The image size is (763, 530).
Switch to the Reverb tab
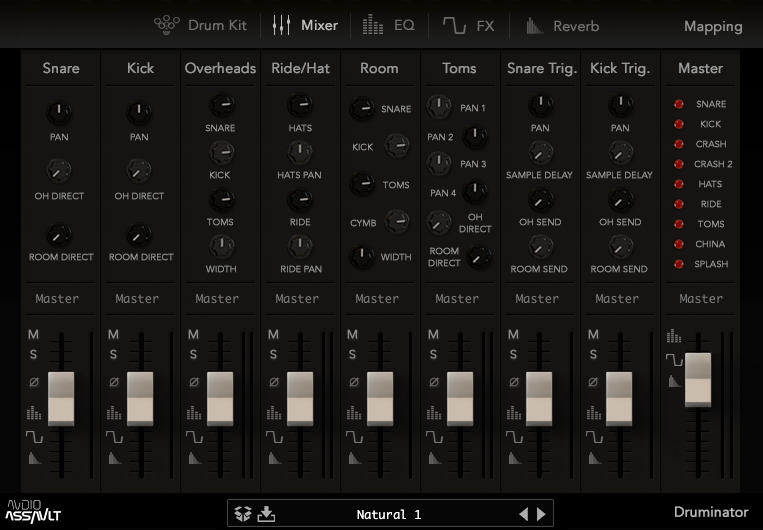pos(563,25)
